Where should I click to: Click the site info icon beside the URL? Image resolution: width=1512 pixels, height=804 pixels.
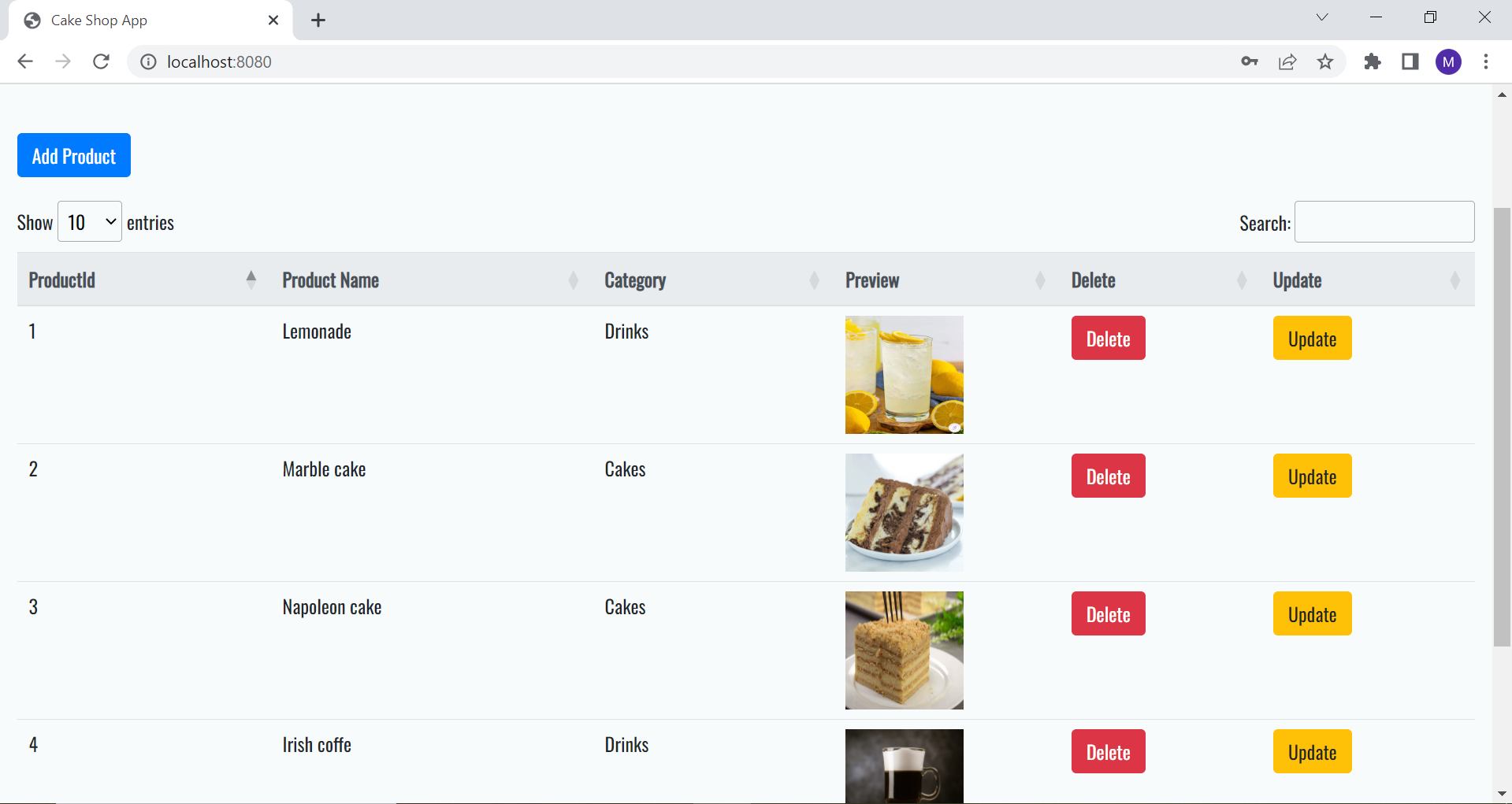(x=148, y=61)
